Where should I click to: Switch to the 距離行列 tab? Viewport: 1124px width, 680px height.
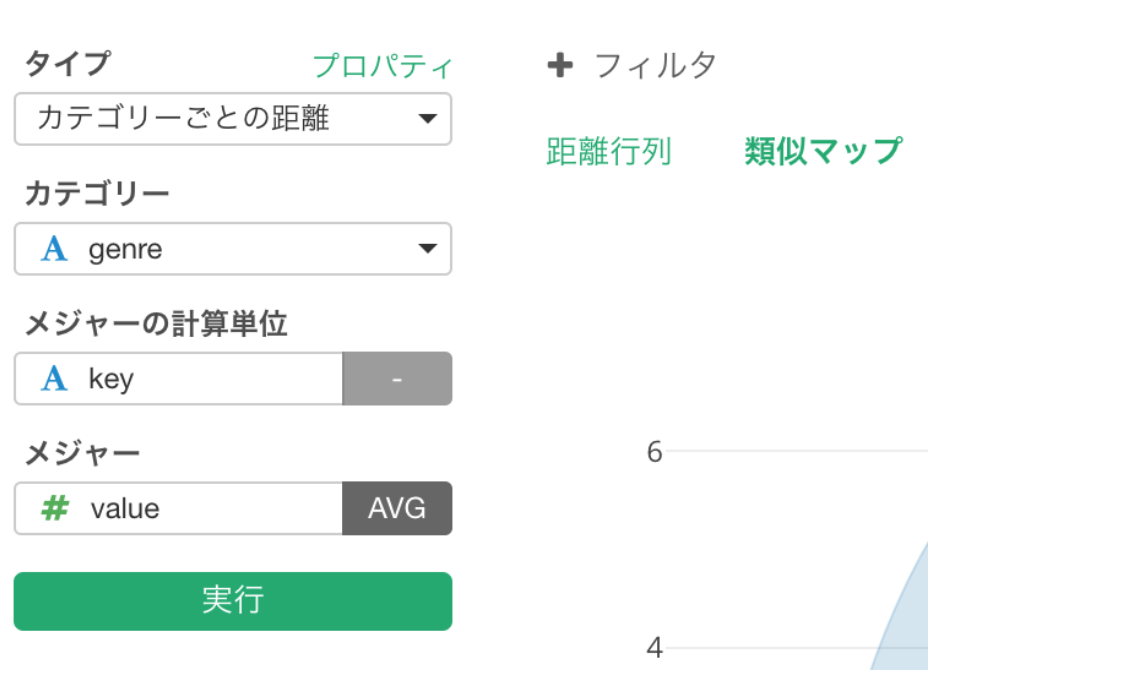(x=608, y=152)
